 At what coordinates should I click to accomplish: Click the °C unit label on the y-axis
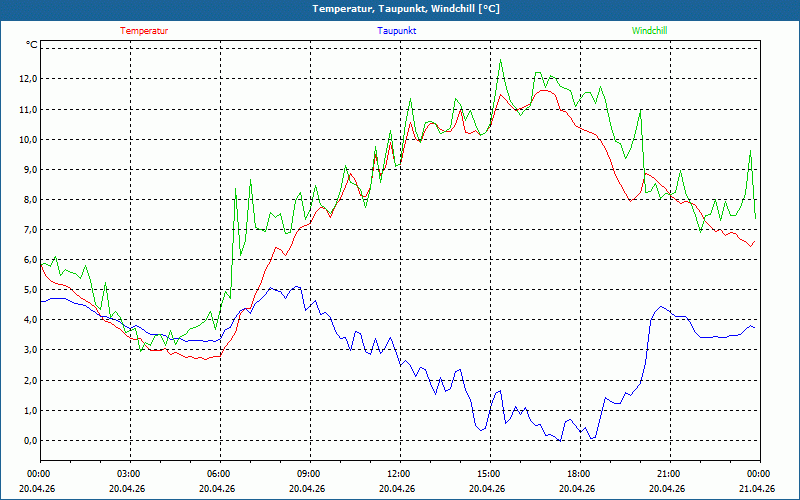click(32, 44)
